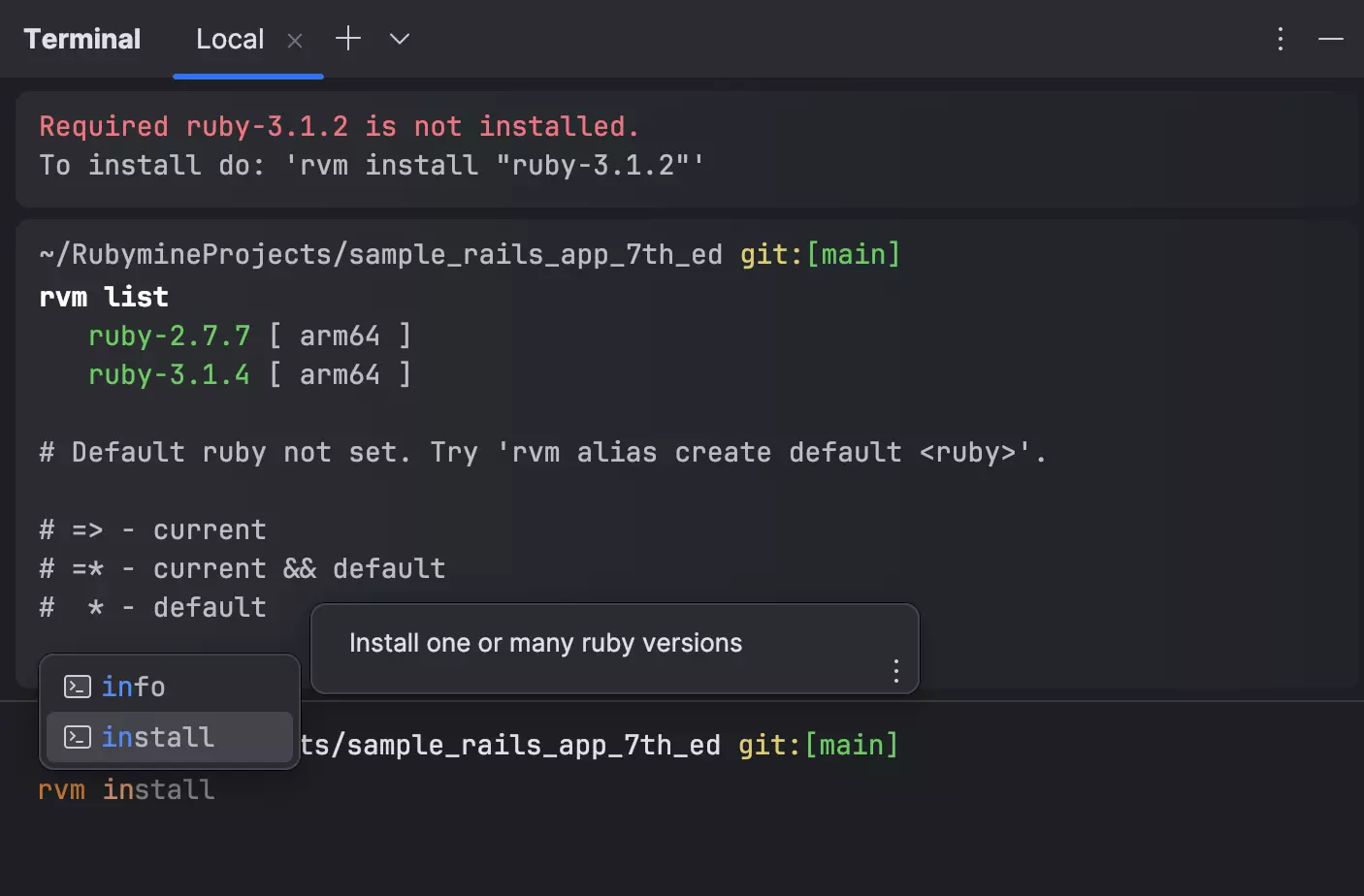Image resolution: width=1364 pixels, height=896 pixels.
Task: Open the terminal options kebab menu
Action: [1281, 39]
